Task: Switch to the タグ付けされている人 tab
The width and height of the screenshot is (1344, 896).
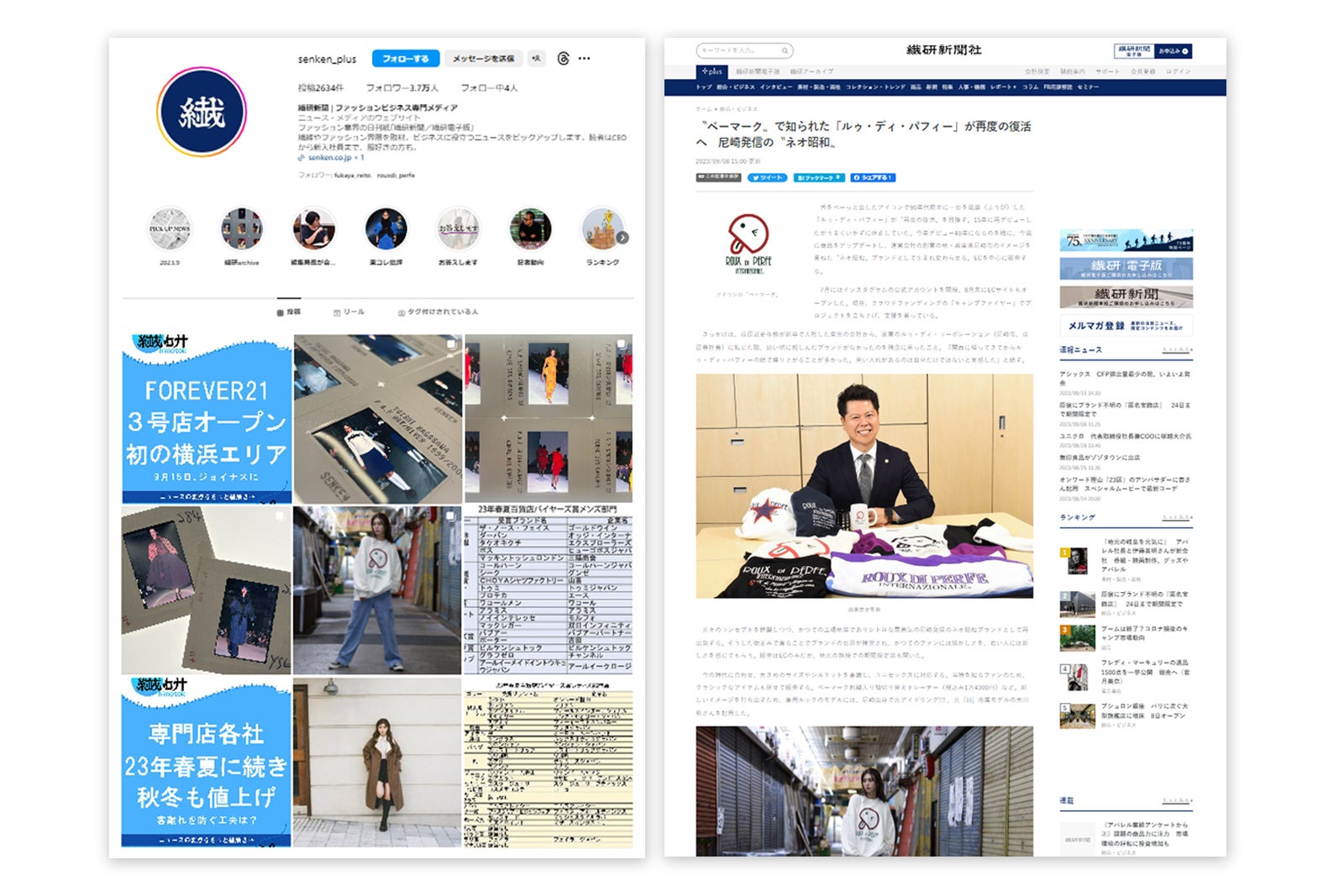Action: point(438,312)
